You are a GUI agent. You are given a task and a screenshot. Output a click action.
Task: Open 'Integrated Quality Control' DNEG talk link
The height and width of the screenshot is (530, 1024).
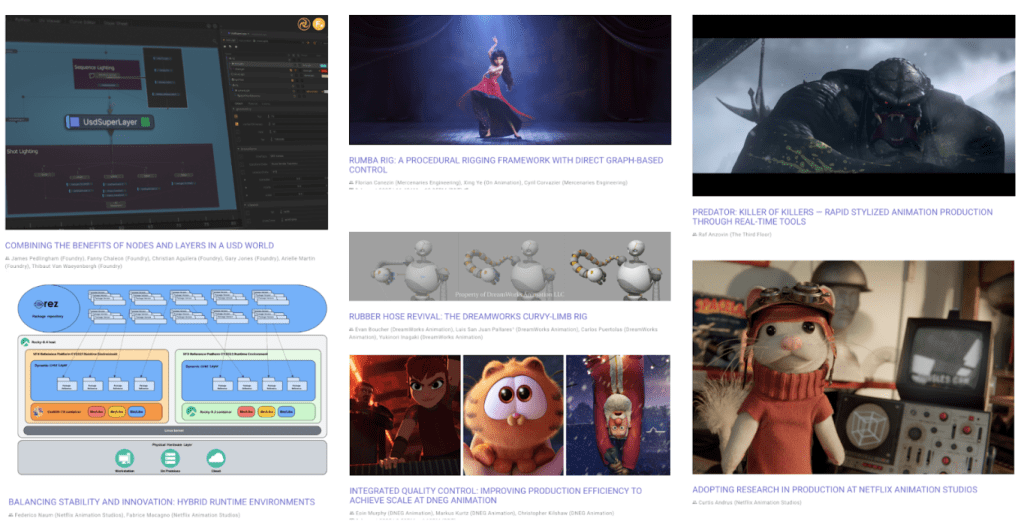495,496
